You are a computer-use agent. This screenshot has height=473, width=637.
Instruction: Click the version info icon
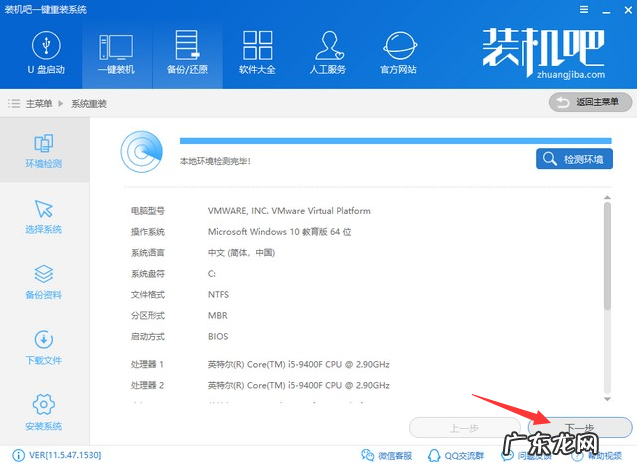click(x=18, y=456)
